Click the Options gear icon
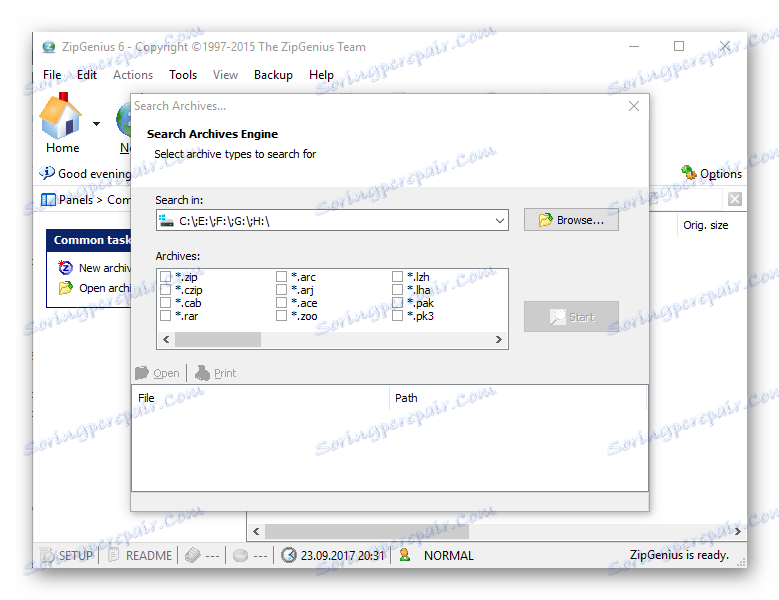Screen dimensions: 779x600 (x=689, y=172)
